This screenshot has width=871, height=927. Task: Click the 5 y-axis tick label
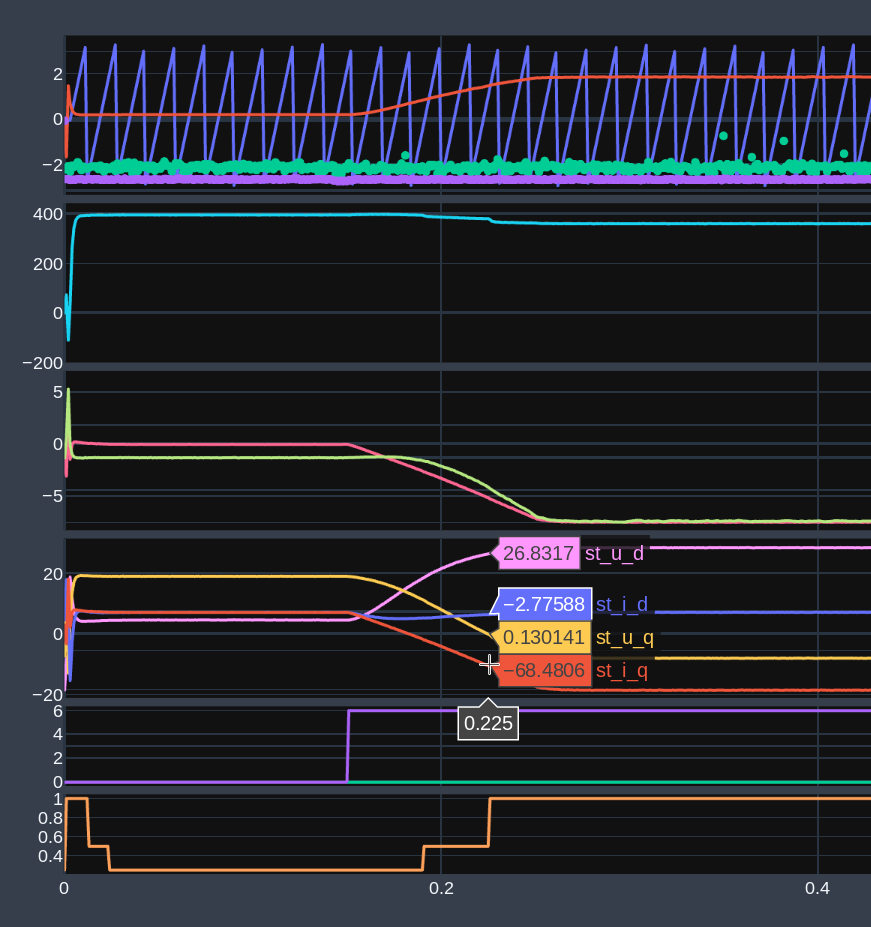(57, 392)
